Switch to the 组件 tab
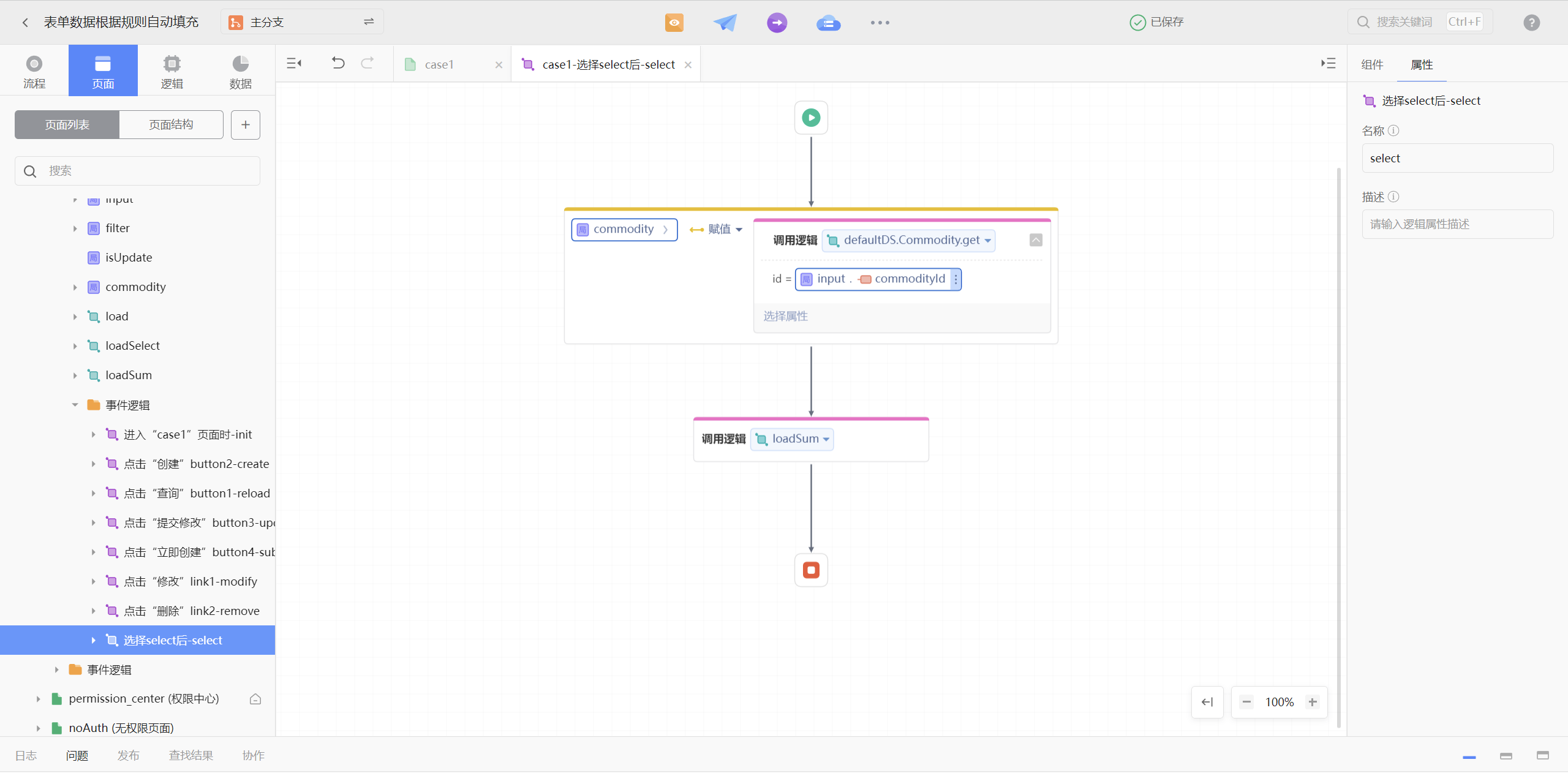The height and width of the screenshot is (773, 1568). (x=1372, y=64)
